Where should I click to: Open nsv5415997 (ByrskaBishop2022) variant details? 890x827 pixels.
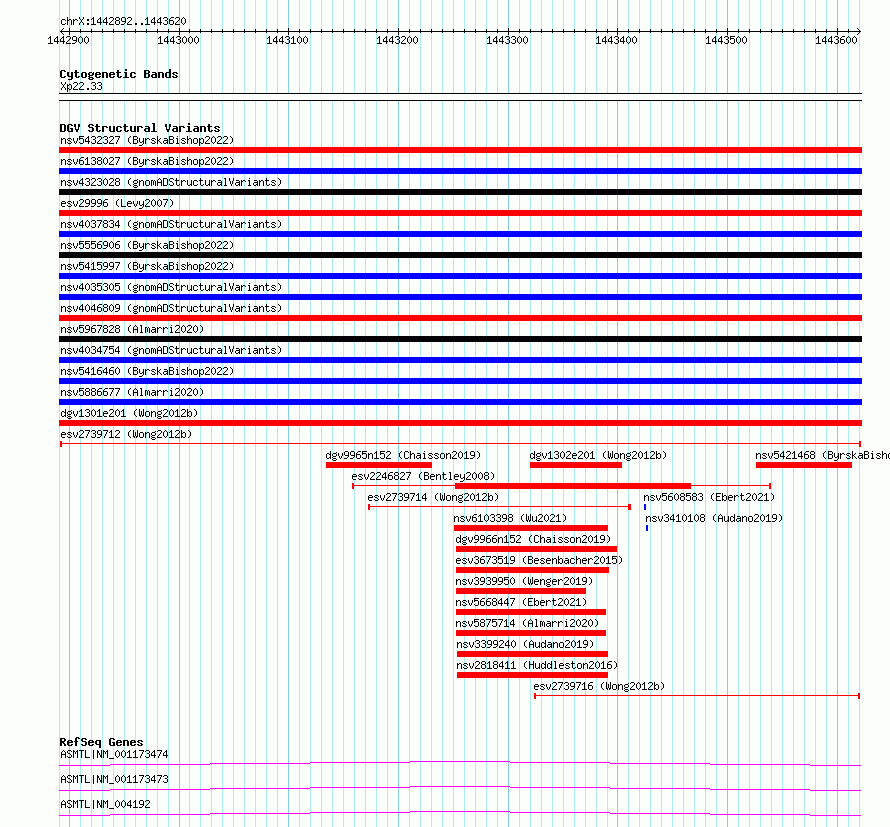147,266
